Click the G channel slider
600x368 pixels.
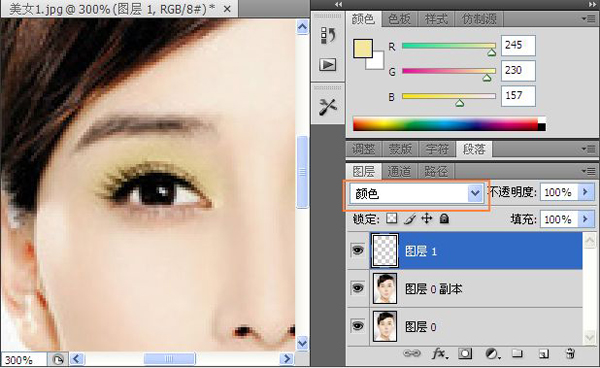448,71
